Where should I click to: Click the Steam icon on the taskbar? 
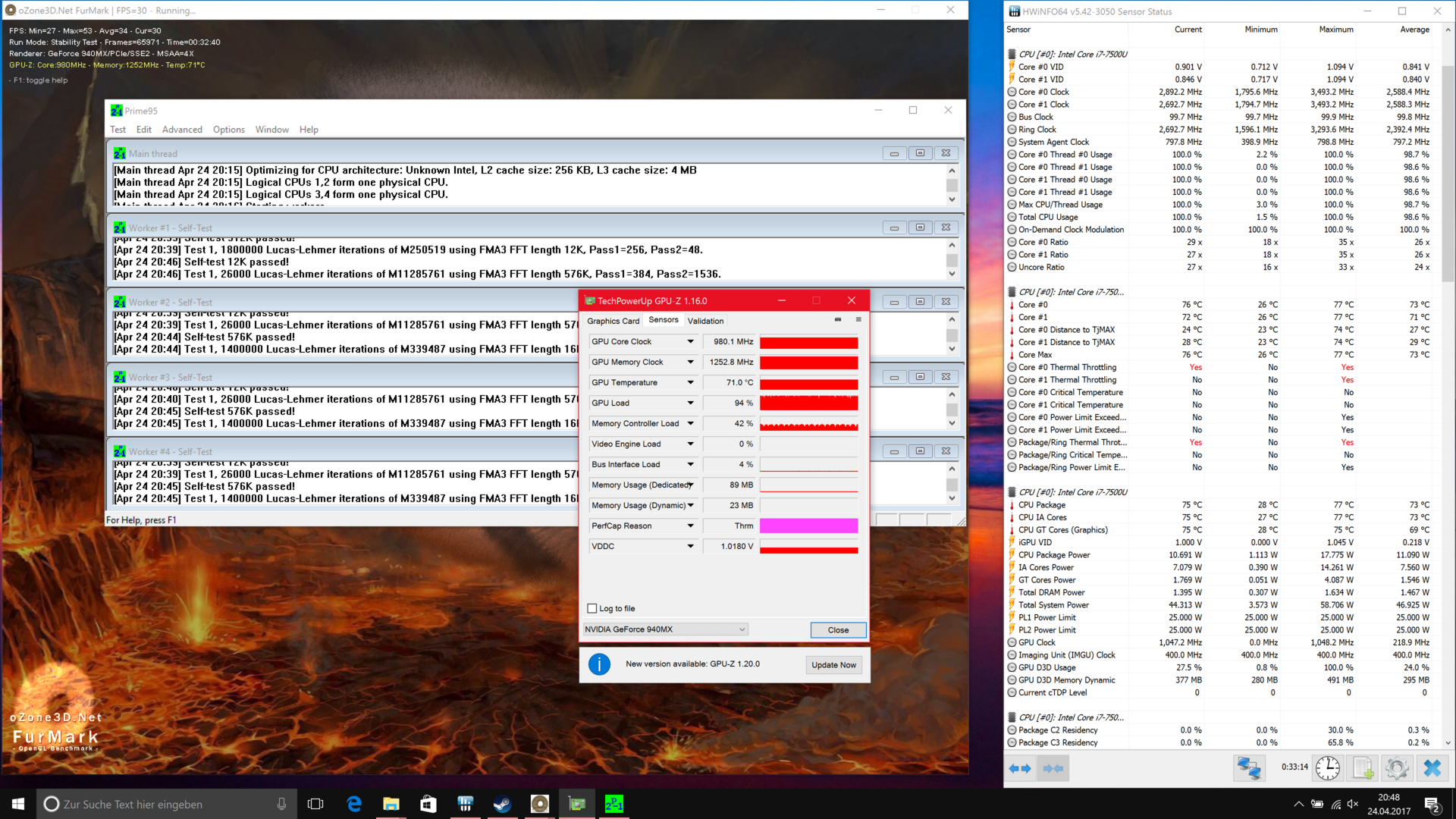(x=502, y=804)
